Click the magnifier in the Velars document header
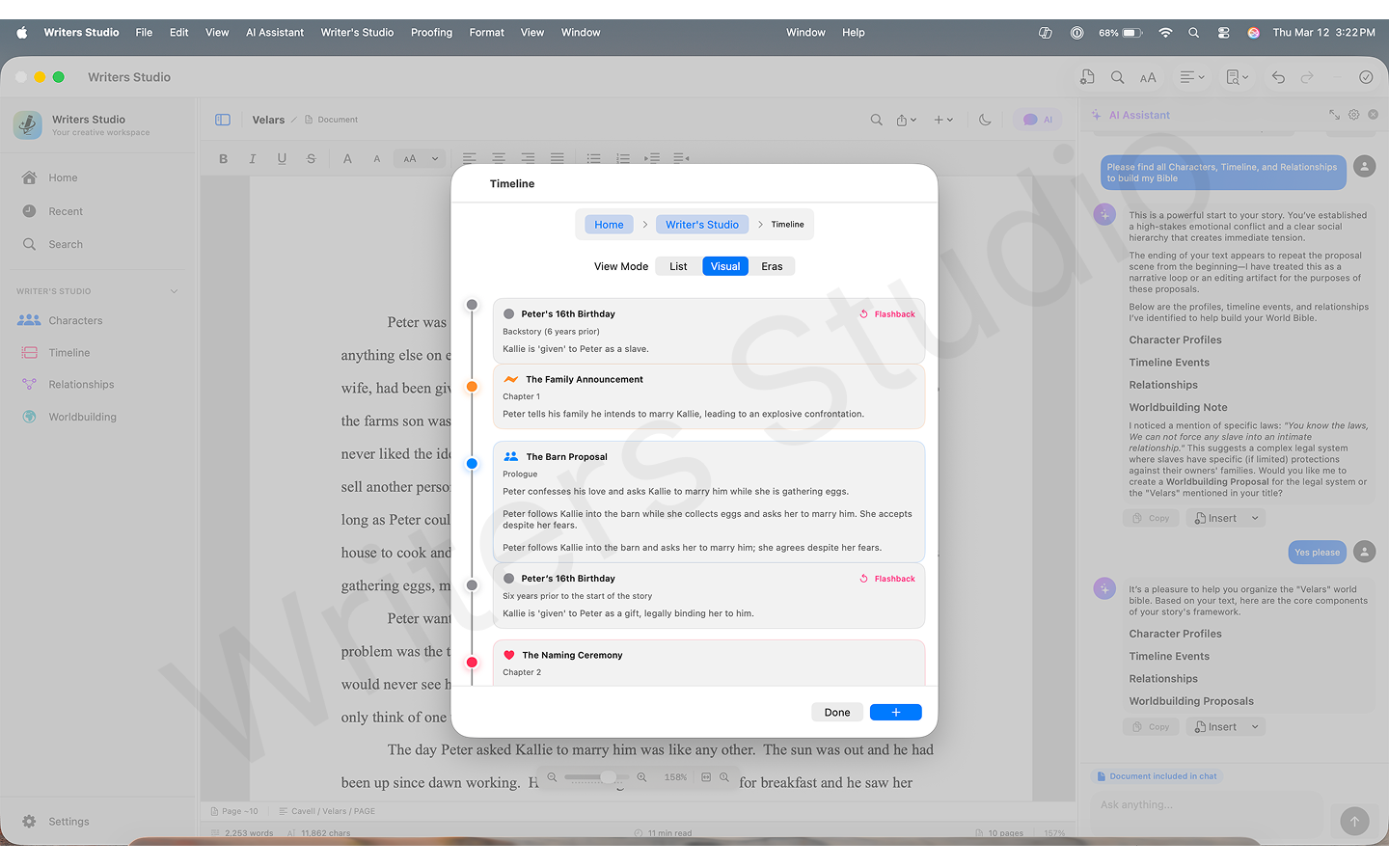Viewport: 1389px width, 868px height. (876, 120)
